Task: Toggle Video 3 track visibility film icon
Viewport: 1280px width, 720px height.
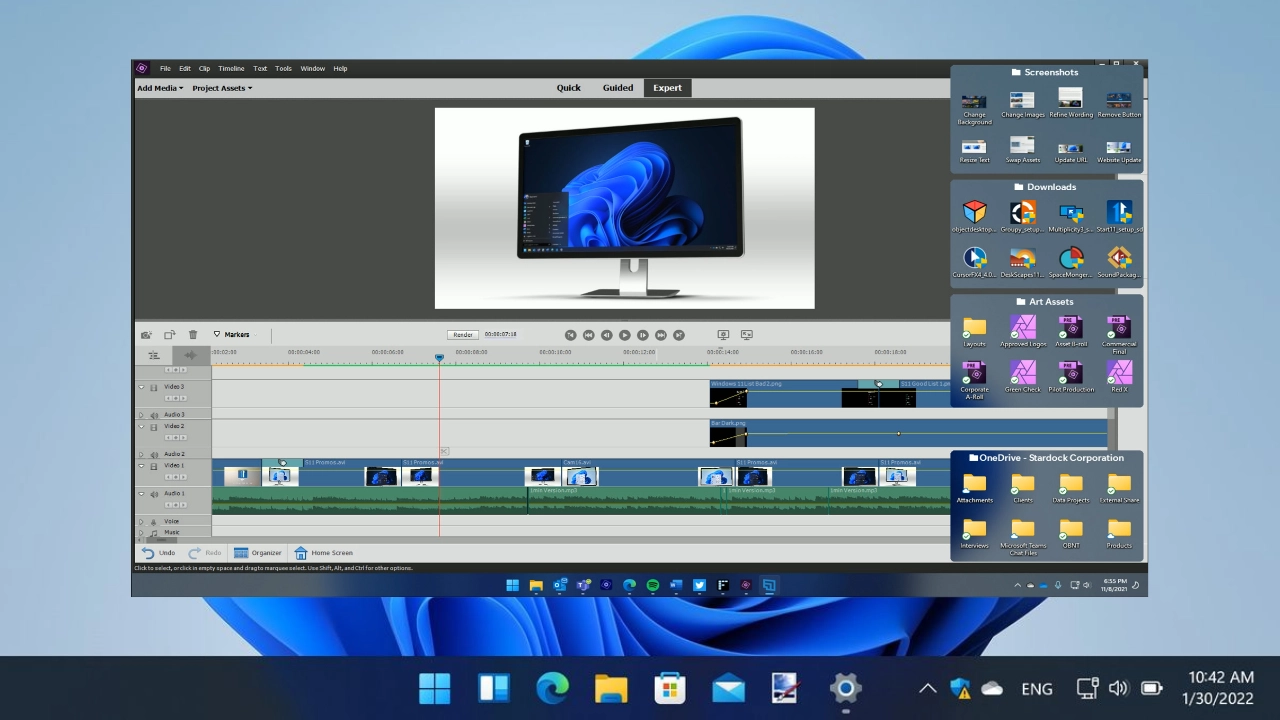Action: (x=154, y=387)
